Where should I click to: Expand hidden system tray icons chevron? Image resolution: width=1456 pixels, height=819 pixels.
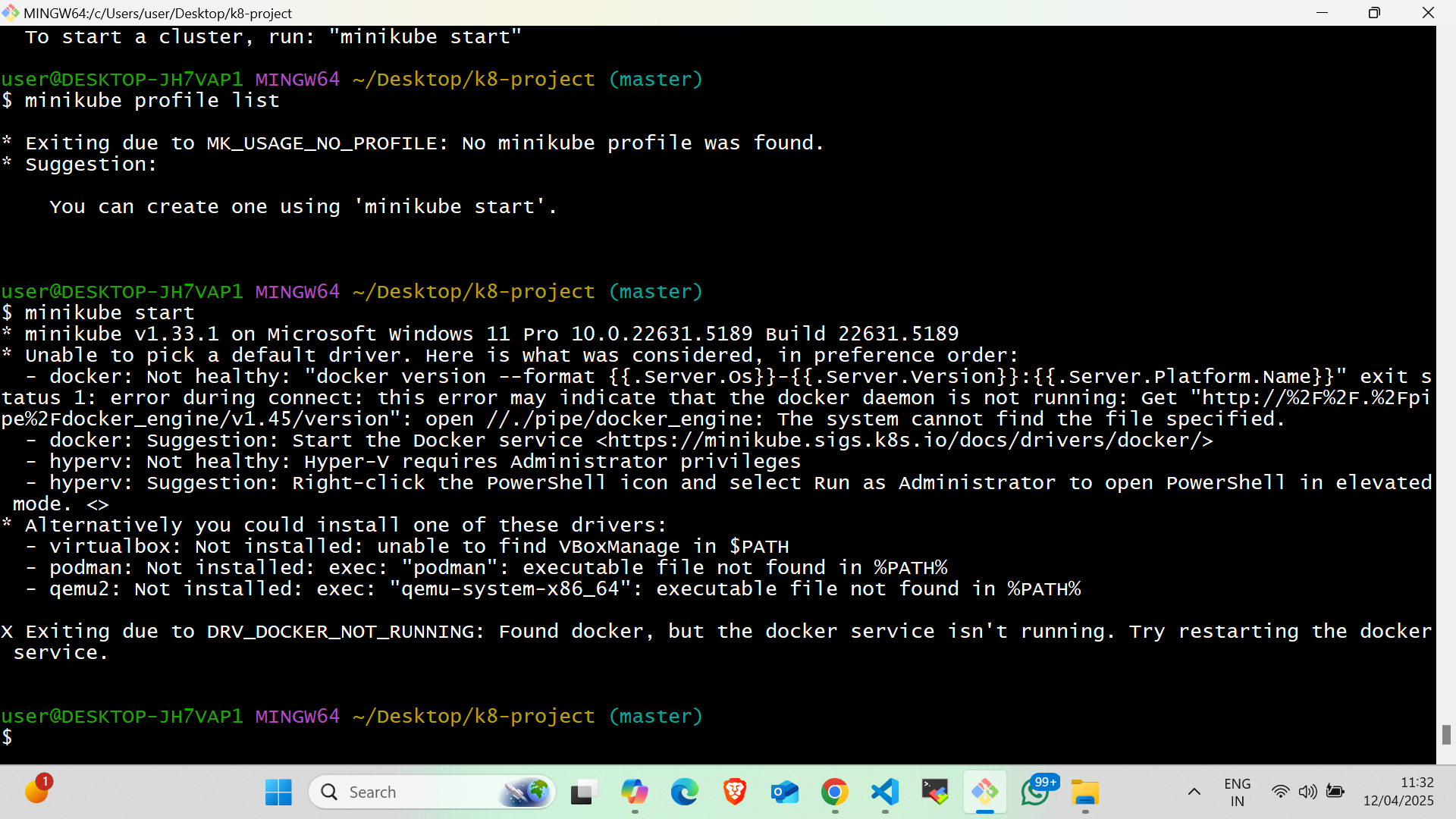1194,792
